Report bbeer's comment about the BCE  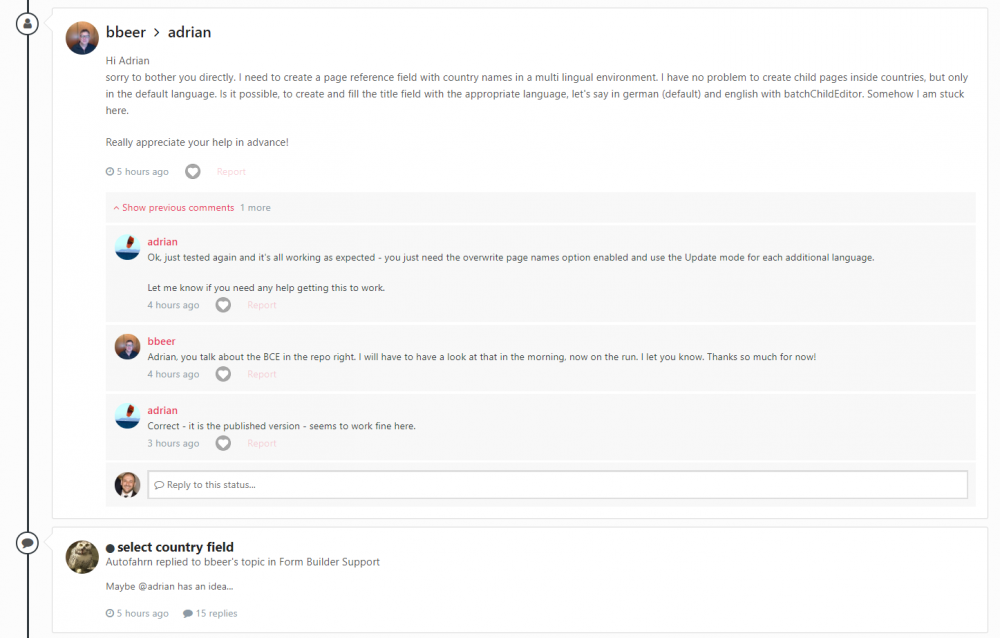pyautogui.click(x=261, y=374)
